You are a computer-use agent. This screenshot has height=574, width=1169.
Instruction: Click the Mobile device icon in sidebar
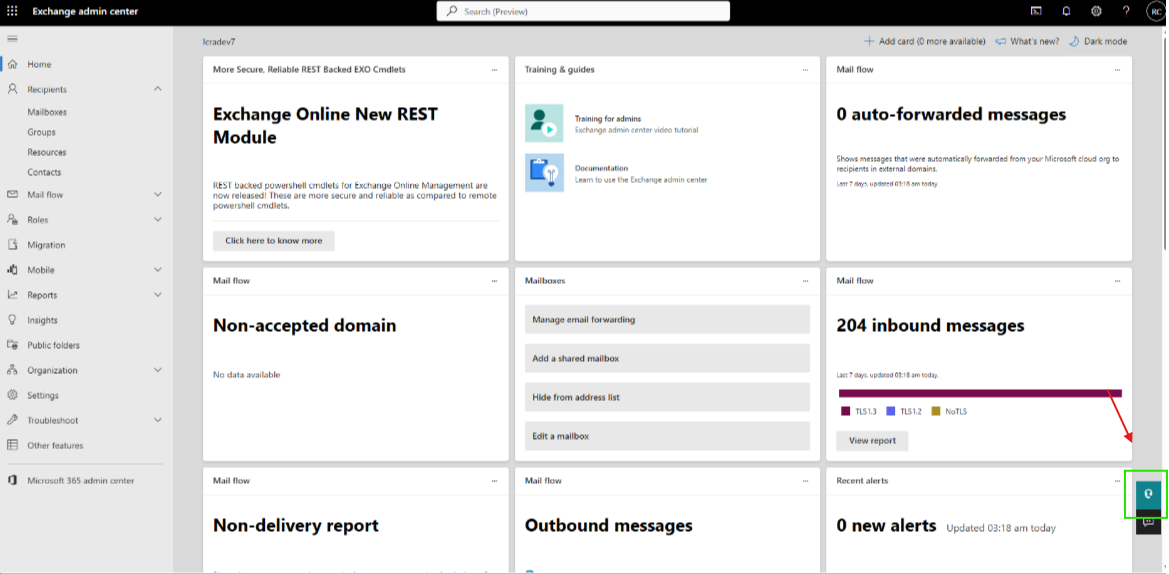tap(12, 270)
